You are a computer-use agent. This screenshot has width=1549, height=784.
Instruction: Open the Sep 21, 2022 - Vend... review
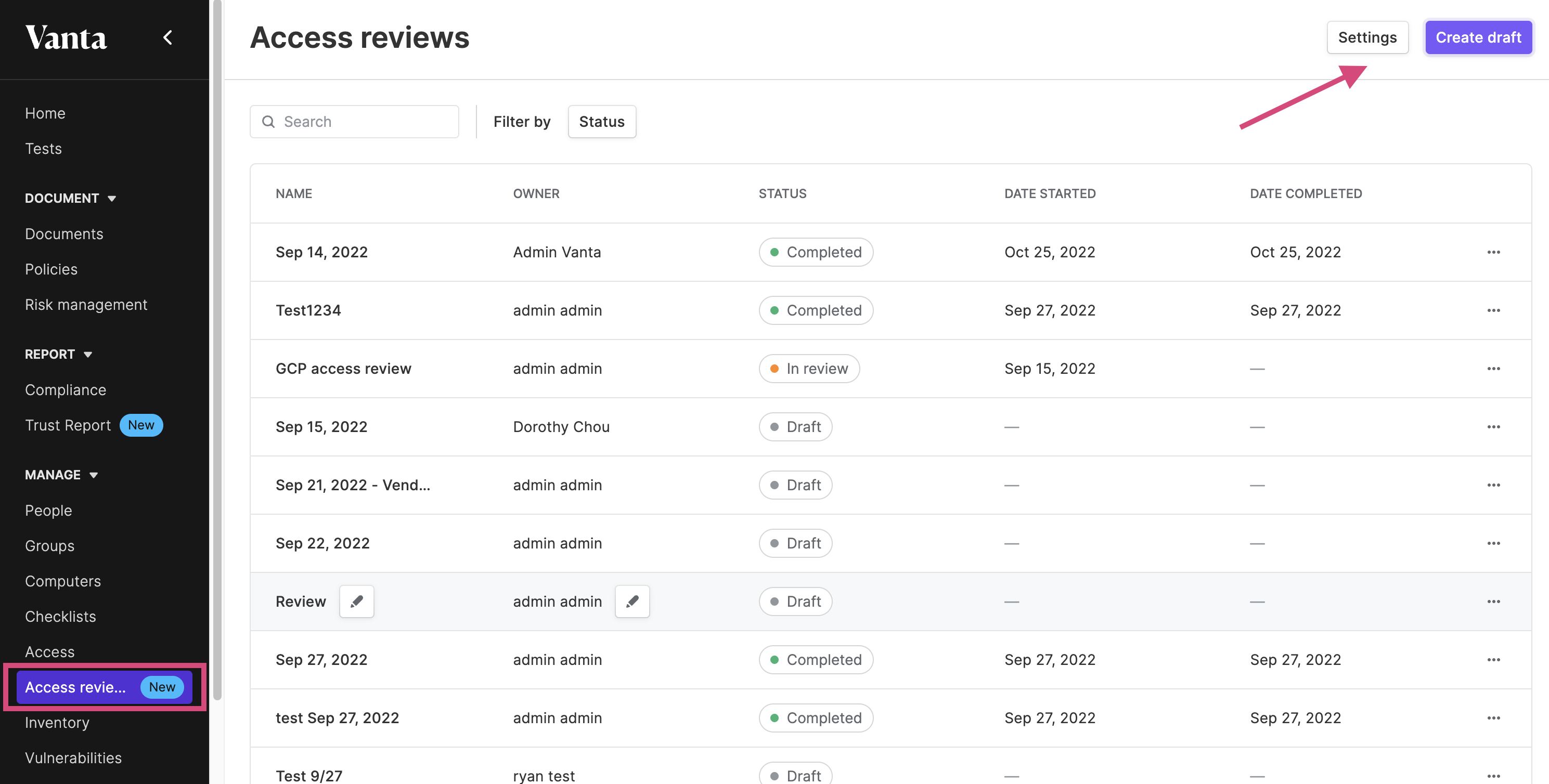pyautogui.click(x=353, y=485)
